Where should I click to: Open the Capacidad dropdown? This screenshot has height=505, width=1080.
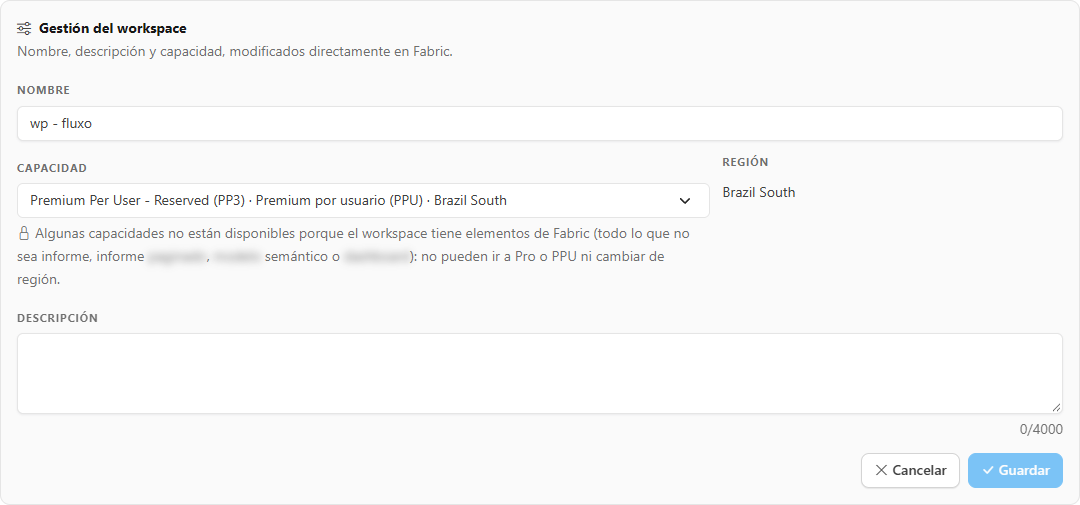click(x=363, y=200)
